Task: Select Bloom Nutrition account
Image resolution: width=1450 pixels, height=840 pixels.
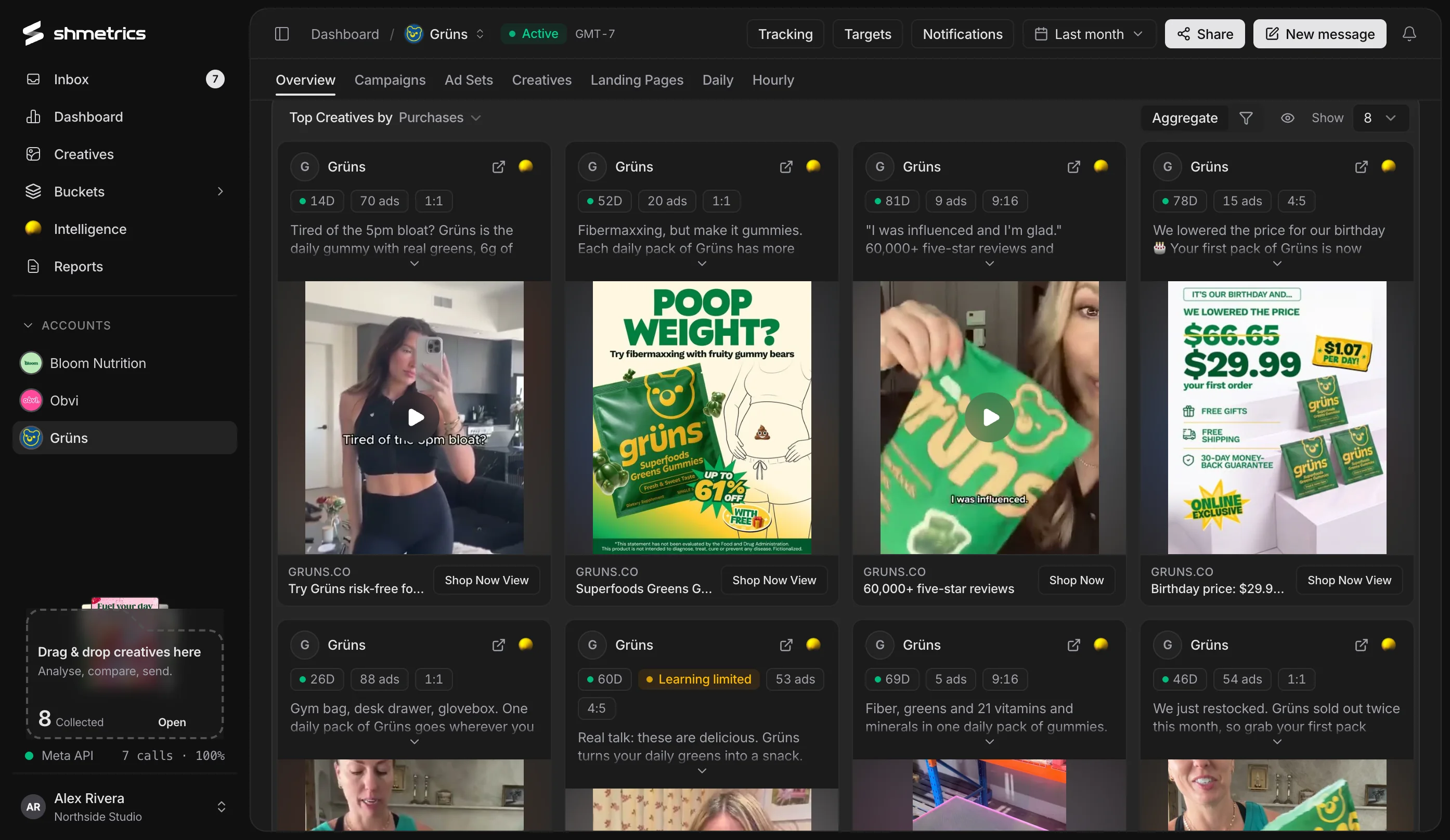Action: point(124,363)
